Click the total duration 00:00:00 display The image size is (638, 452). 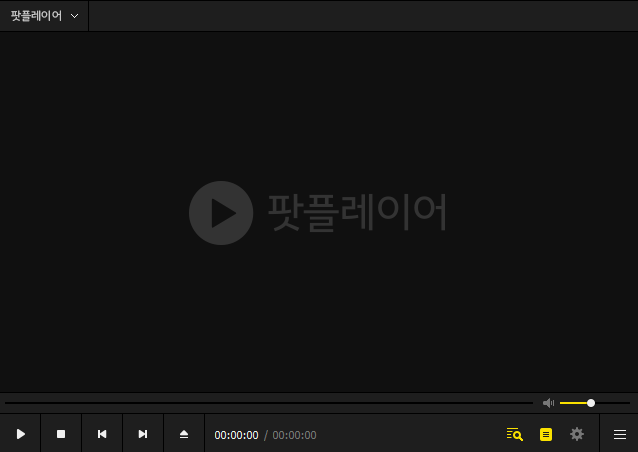pos(294,435)
